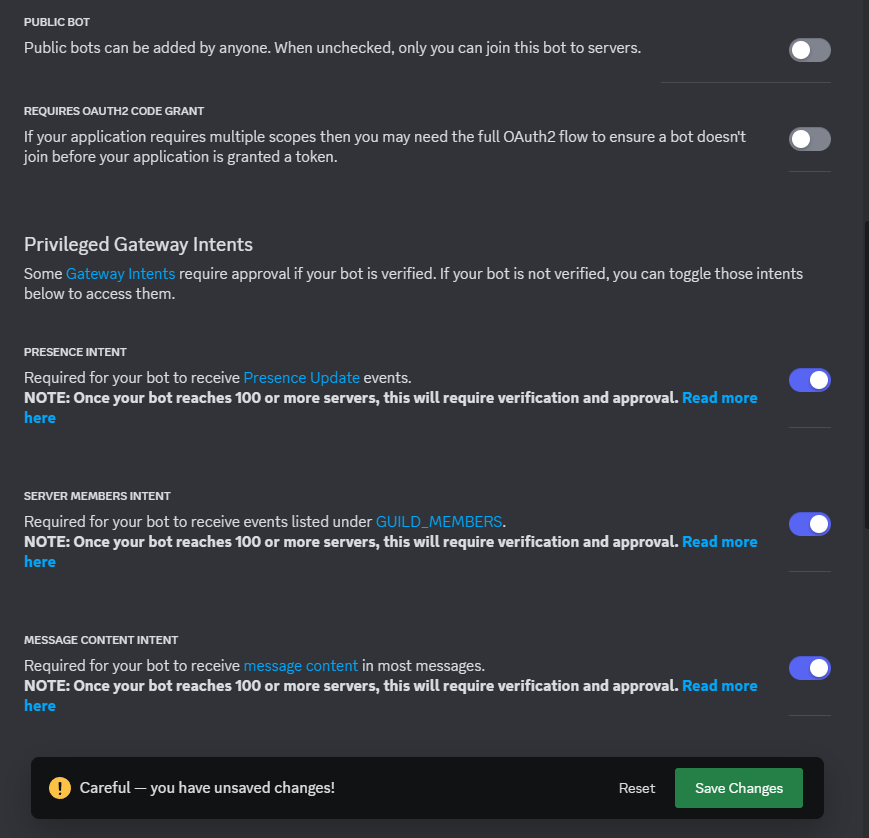
Task: Open the message content link
Action: (300, 665)
